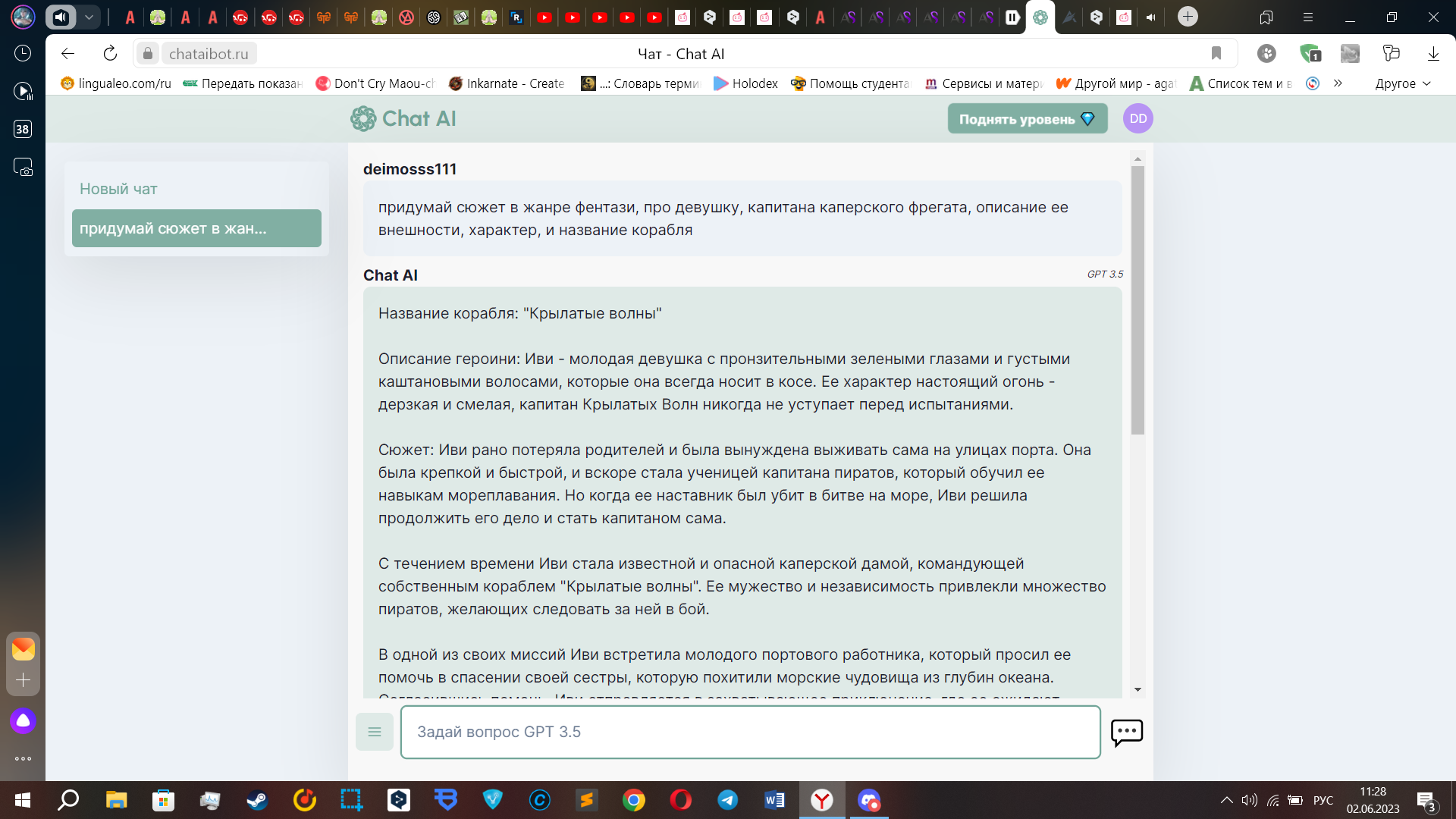This screenshot has height=819, width=1456.
Task: Click the bookmark icon in address bar
Action: [1216, 53]
